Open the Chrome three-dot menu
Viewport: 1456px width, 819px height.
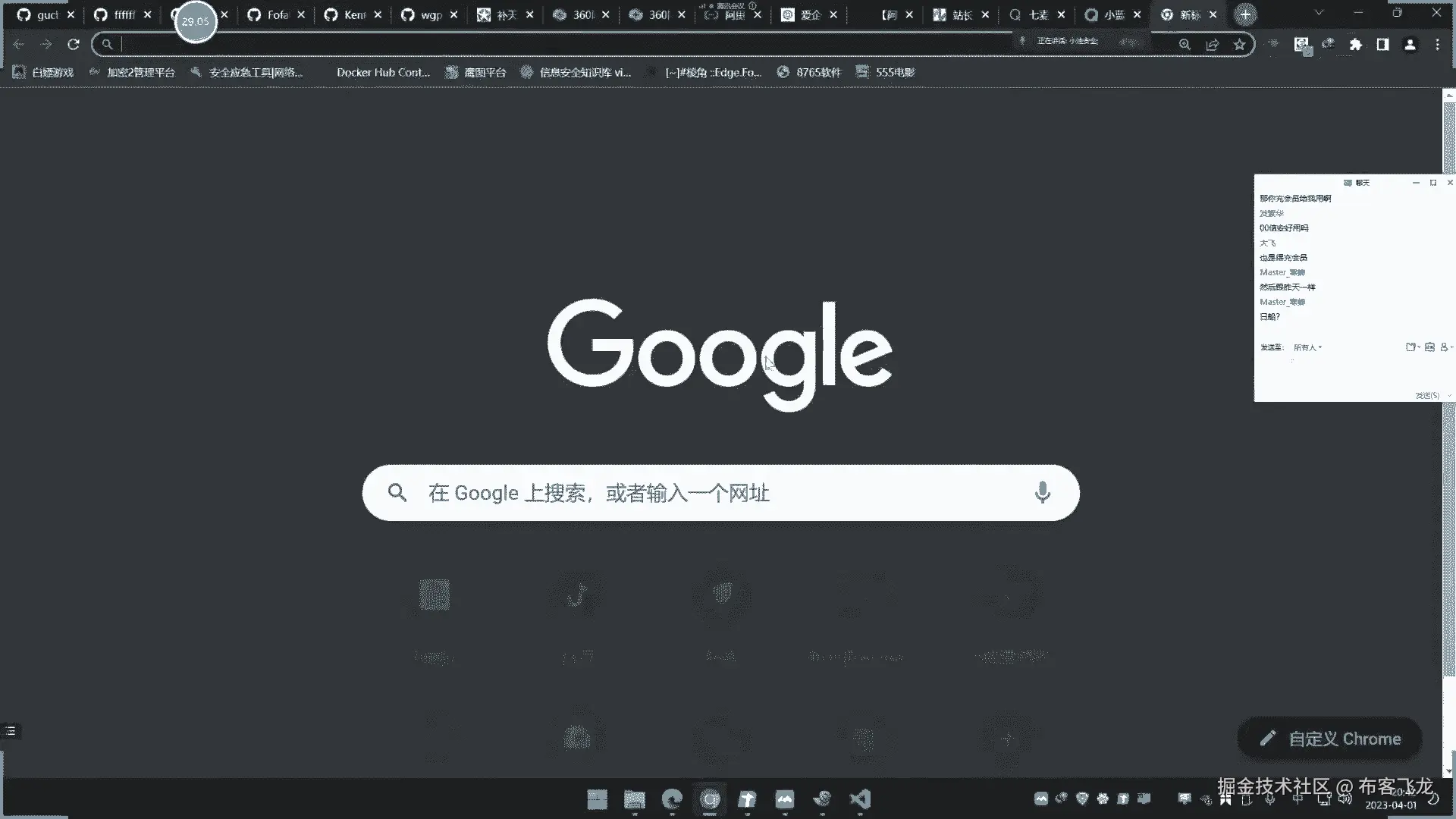click(x=1437, y=45)
